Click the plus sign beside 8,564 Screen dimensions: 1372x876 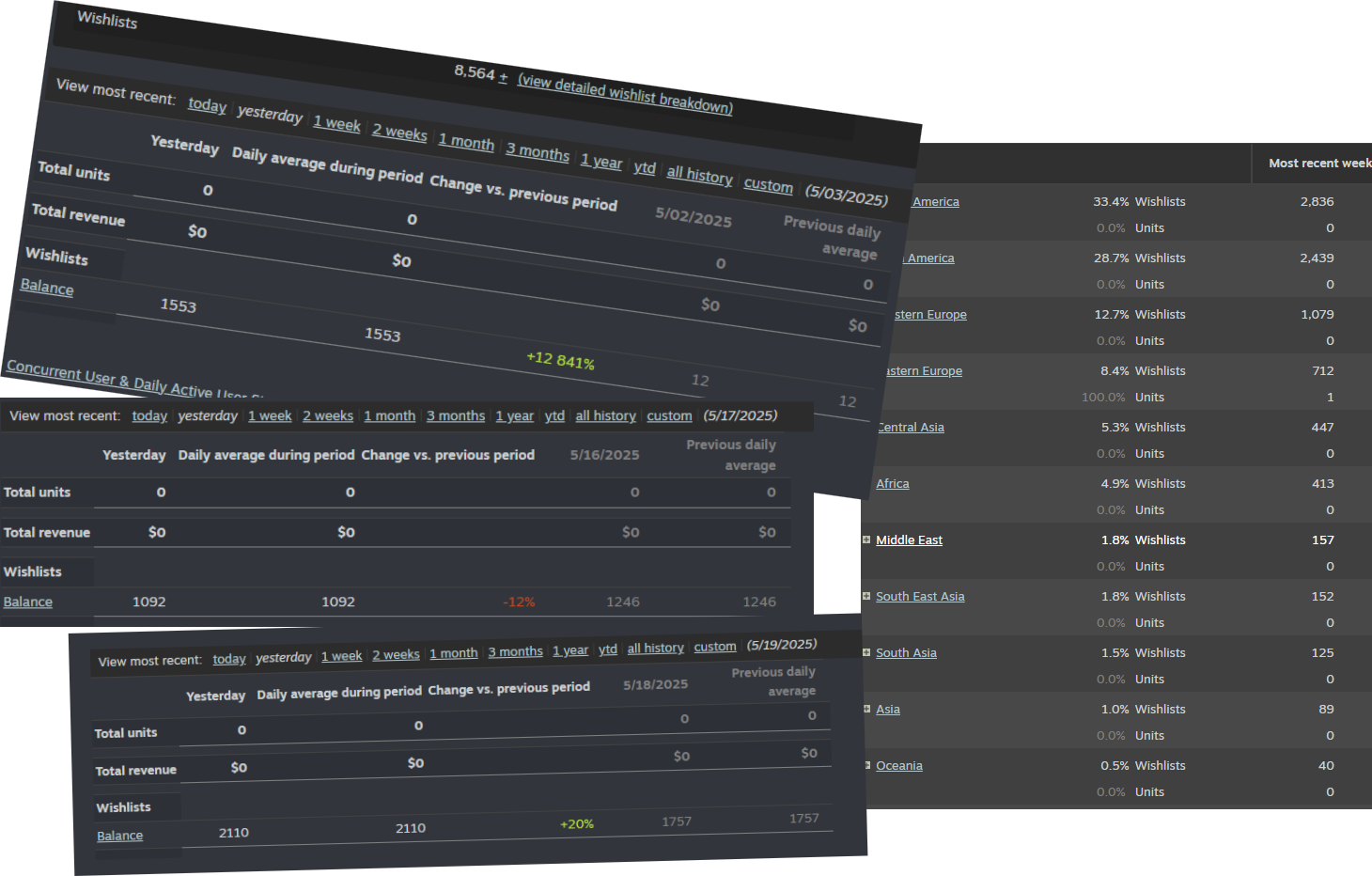click(x=503, y=76)
